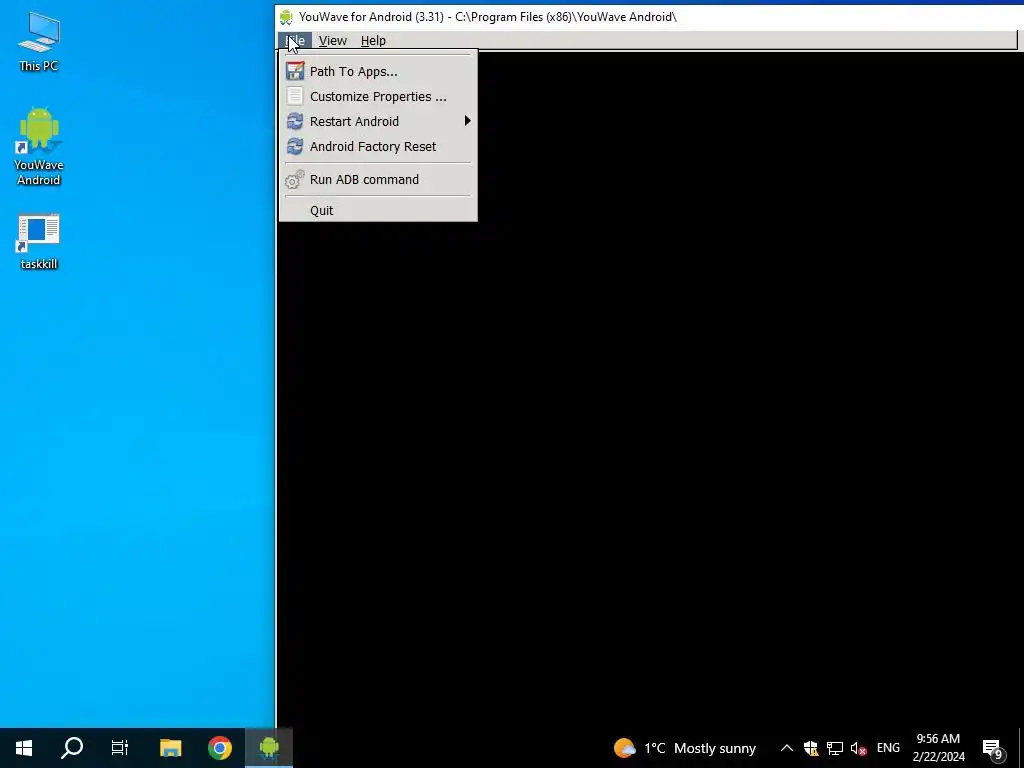This screenshot has width=1024, height=768.
Task: Click the Customize Properties page icon
Action: coord(295,96)
